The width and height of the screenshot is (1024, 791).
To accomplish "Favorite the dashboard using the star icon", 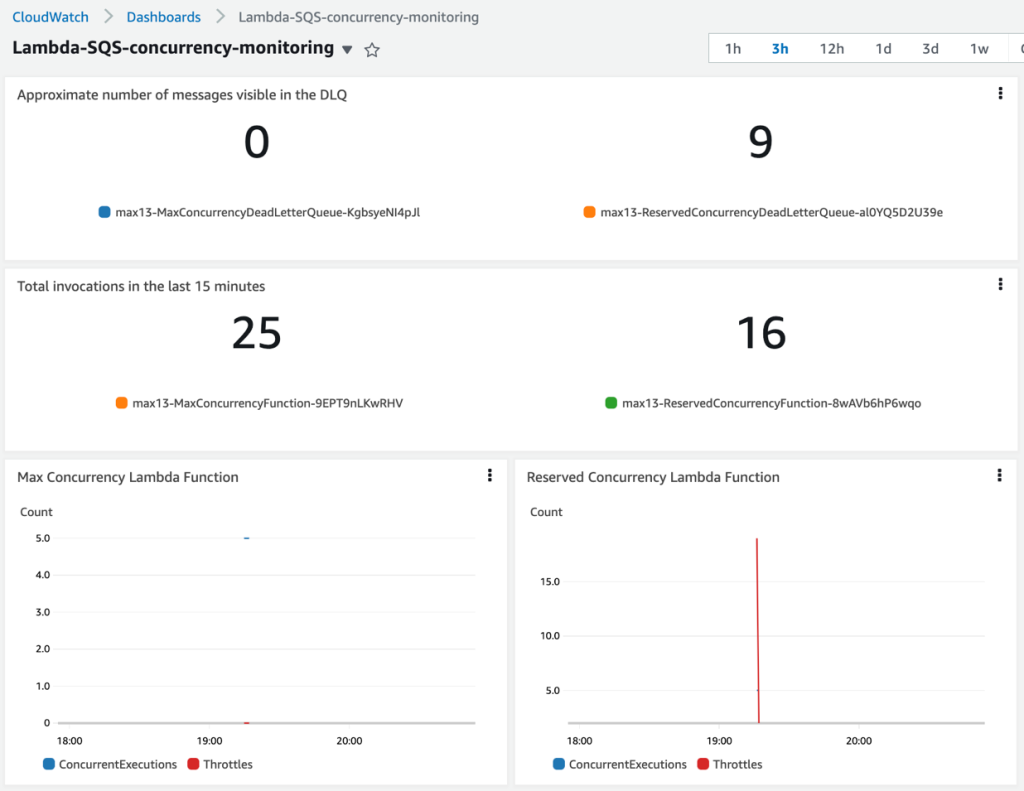I will [x=371, y=48].
